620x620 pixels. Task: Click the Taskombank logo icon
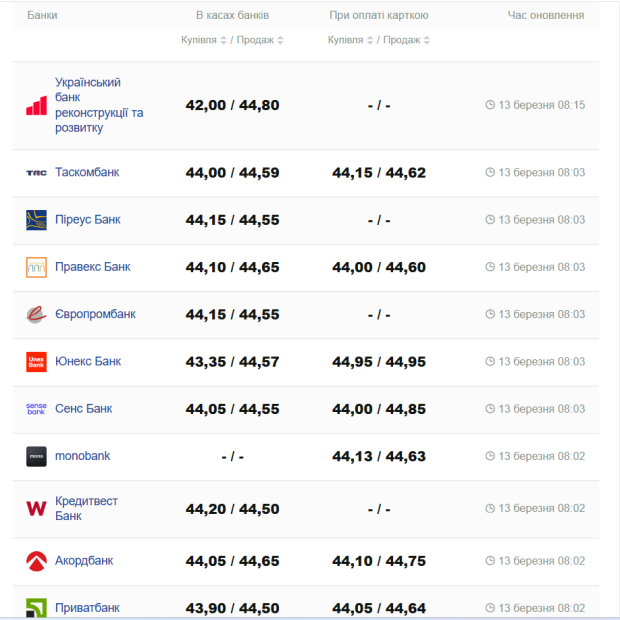pos(36,173)
